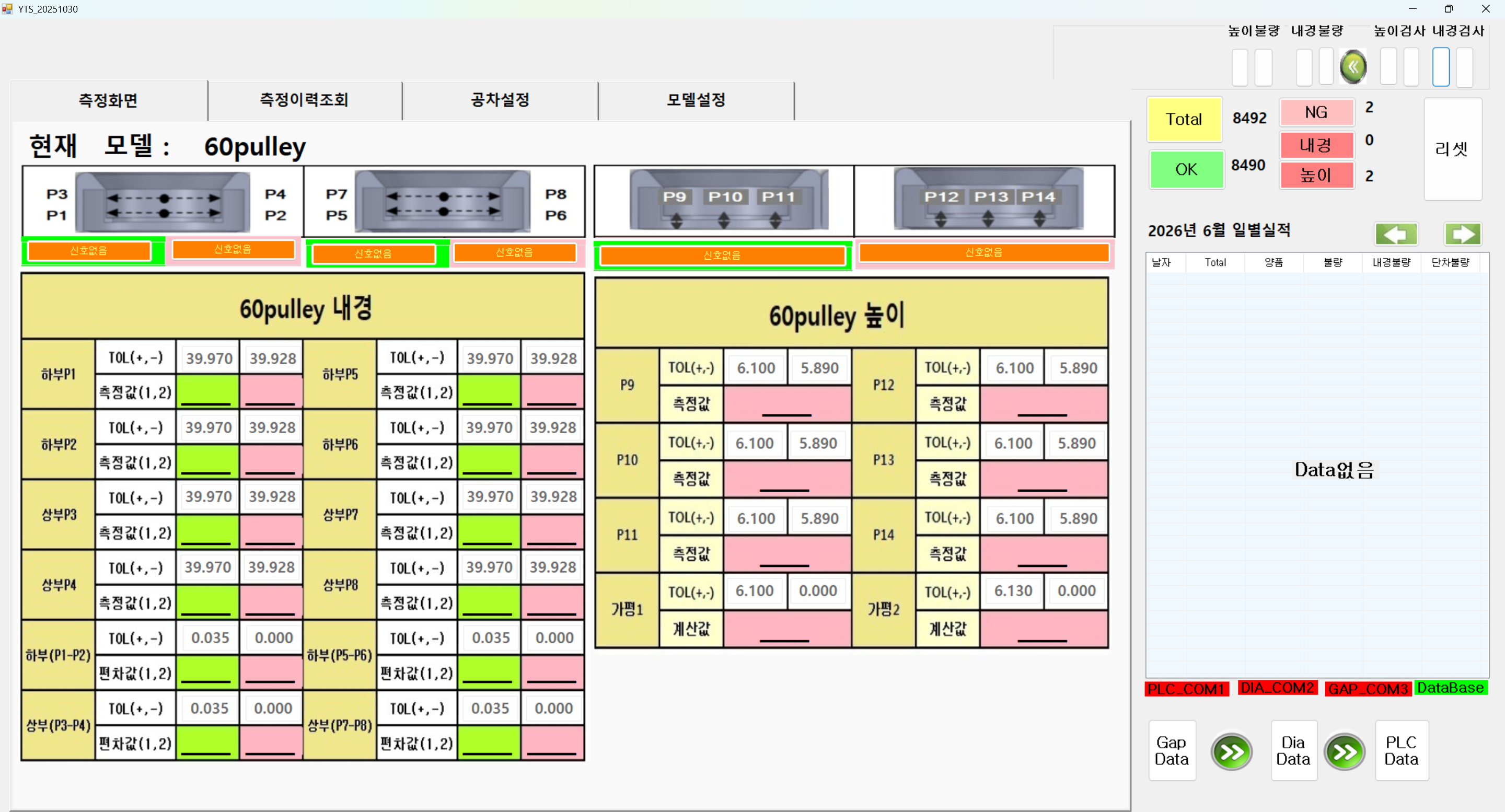Click the PLC_COM1 status indicator

click(x=1186, y=689)
